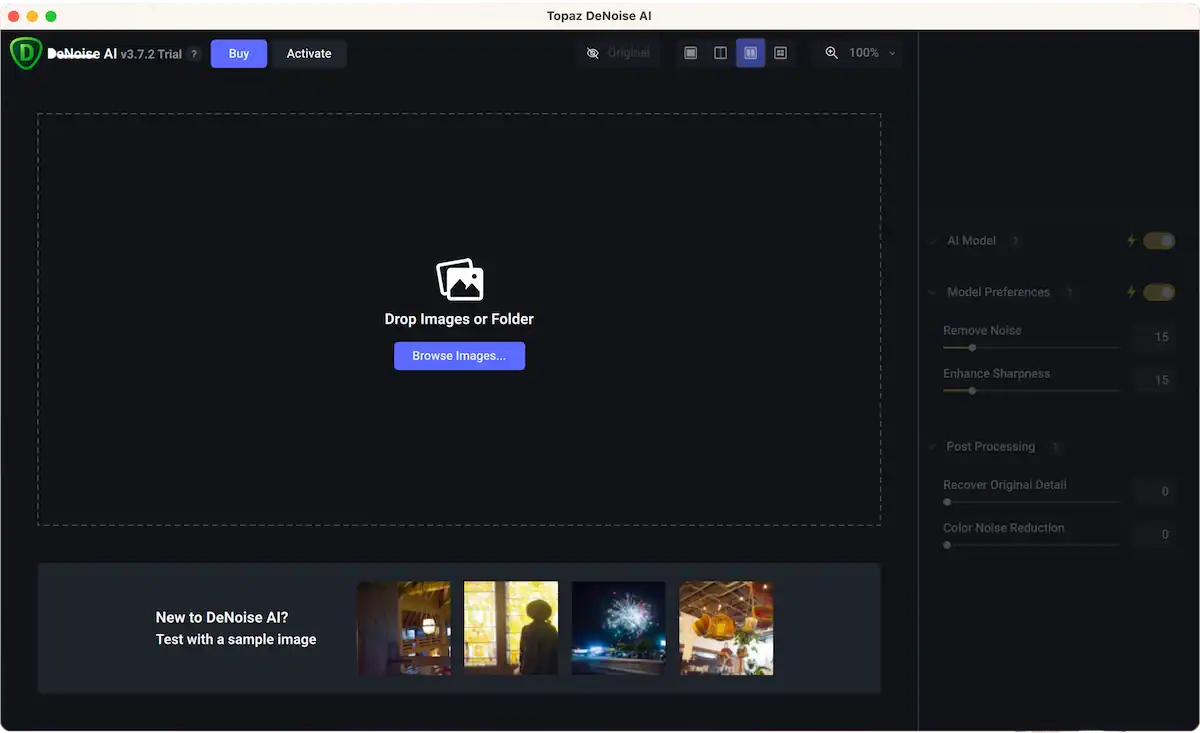Screen dimensions: 1200x733
Task: Click the Topaz DeNoise shield logo
Action: [25, 53]
